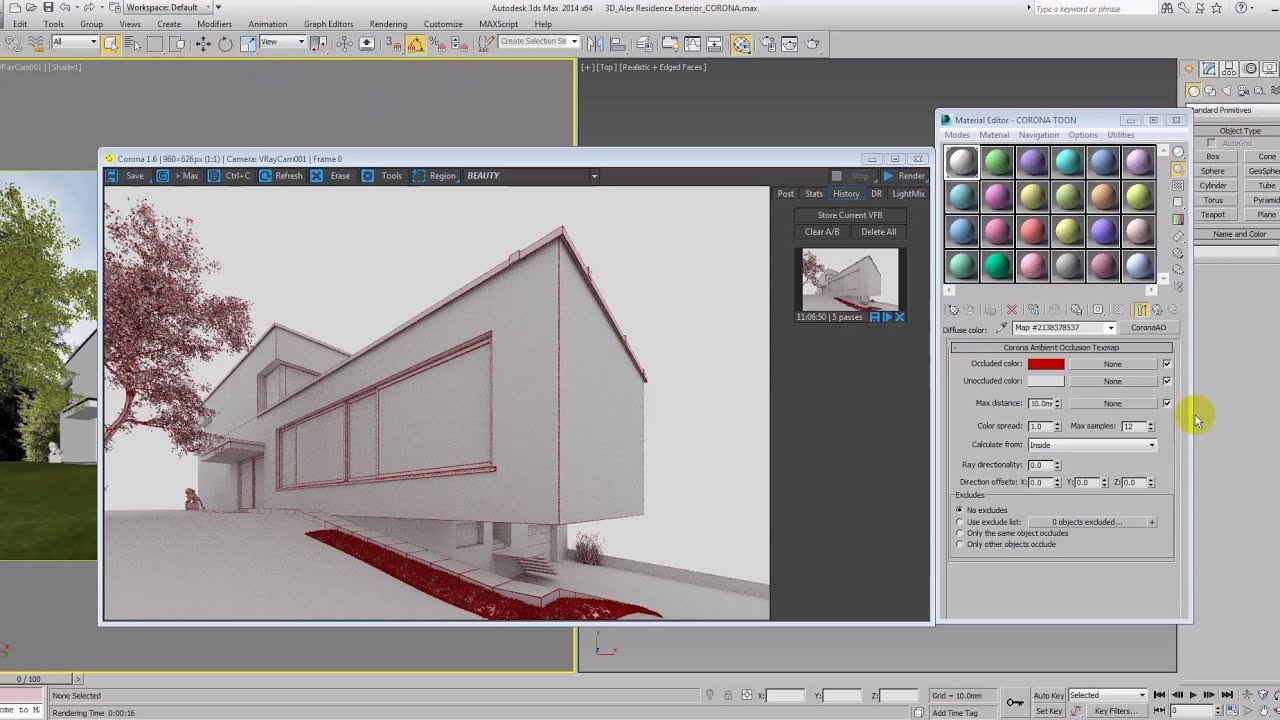Image resolution: width=1280 pixels, height=720 pixels.
Task: Toggle the Occluded color map checkbox
Action: 1166,364
